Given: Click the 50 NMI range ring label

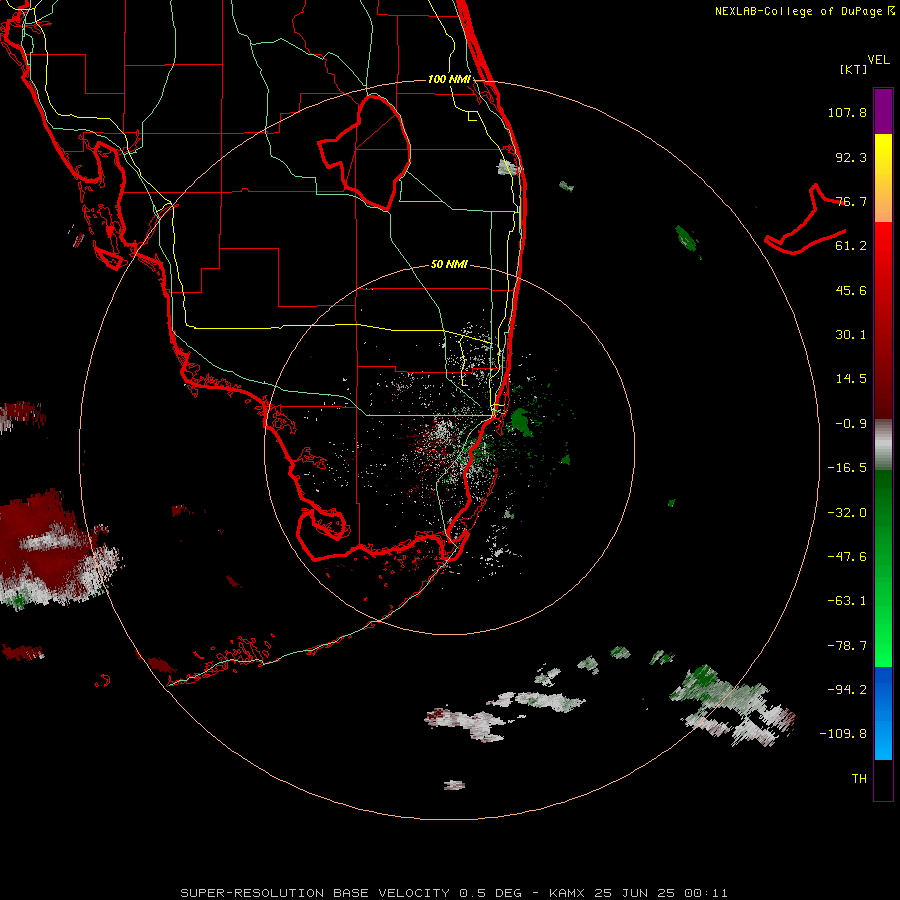Looking at the screenshot, I should [449, 264].
